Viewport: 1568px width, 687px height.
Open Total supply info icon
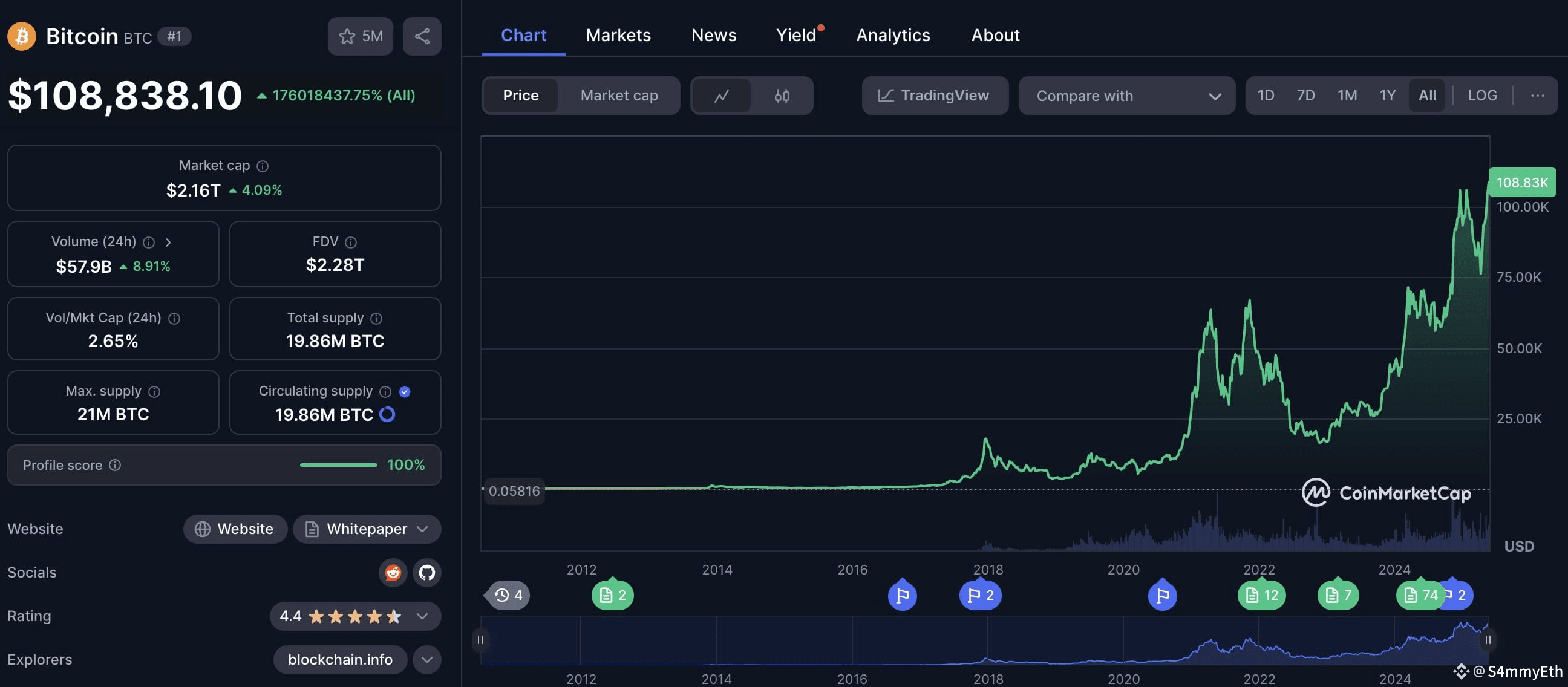click(x=376, y=318)
